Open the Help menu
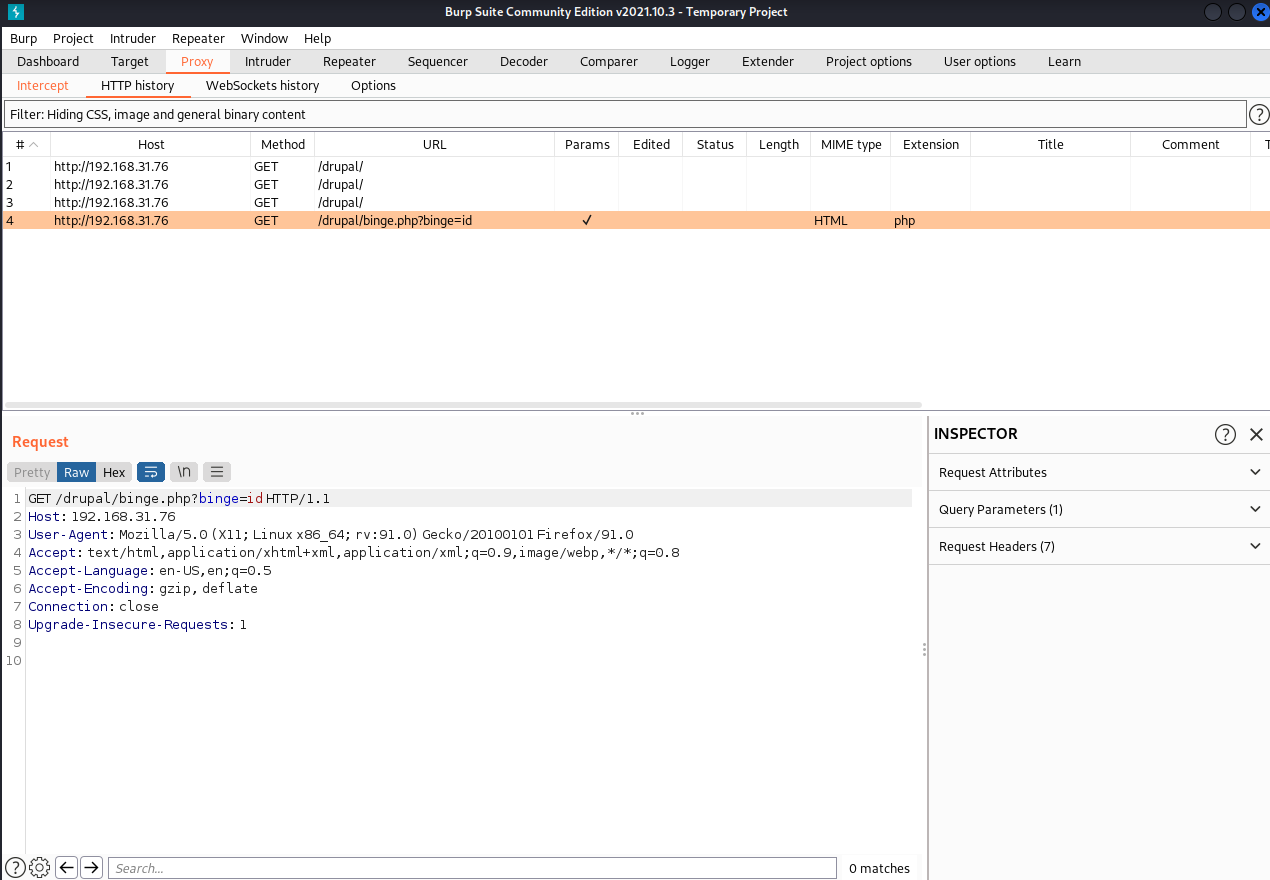This screenshot has height=880, width=1270. 317,38
